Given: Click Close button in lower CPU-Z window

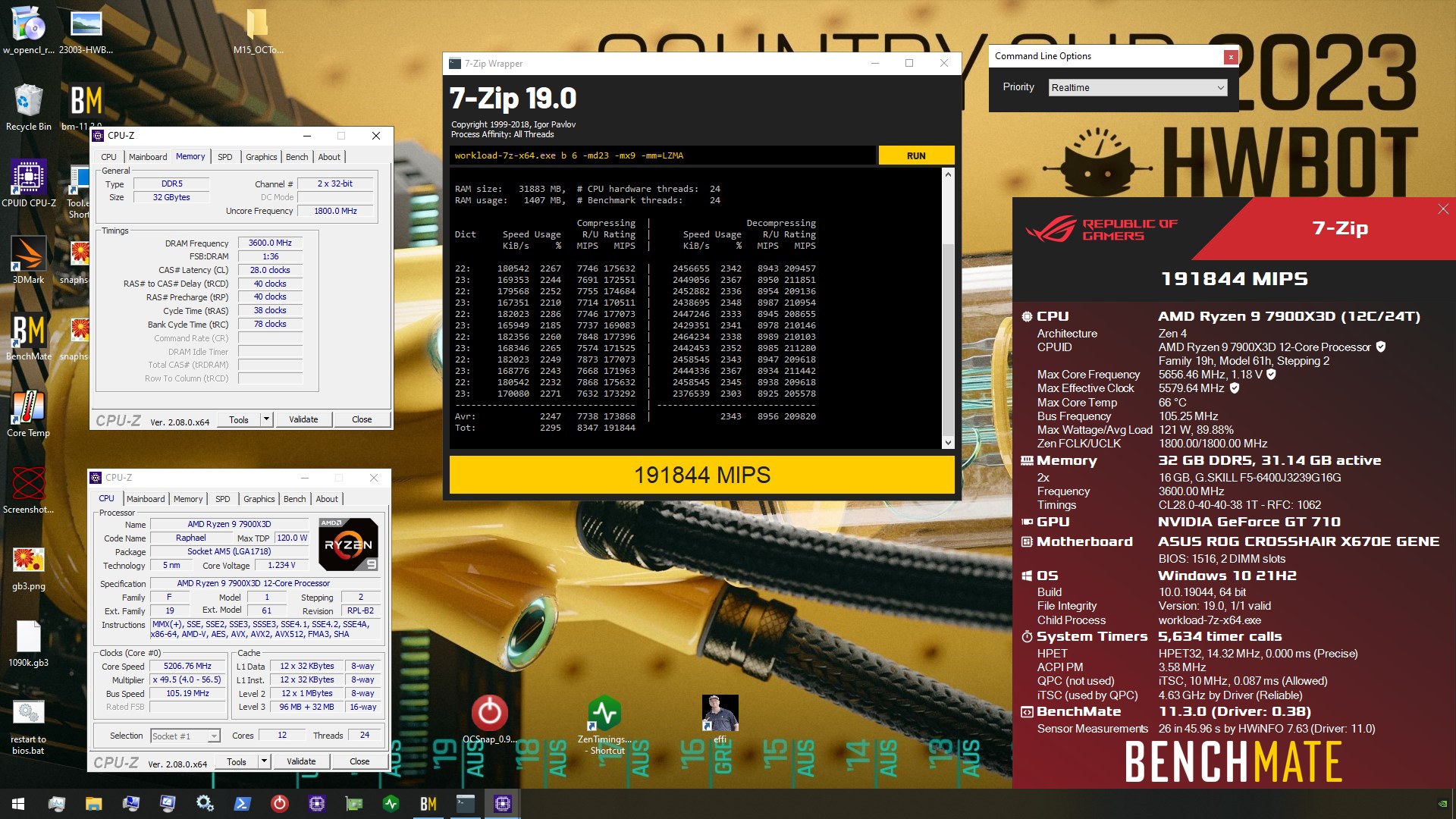Looking at the screenshot, I should pos(359,761).
